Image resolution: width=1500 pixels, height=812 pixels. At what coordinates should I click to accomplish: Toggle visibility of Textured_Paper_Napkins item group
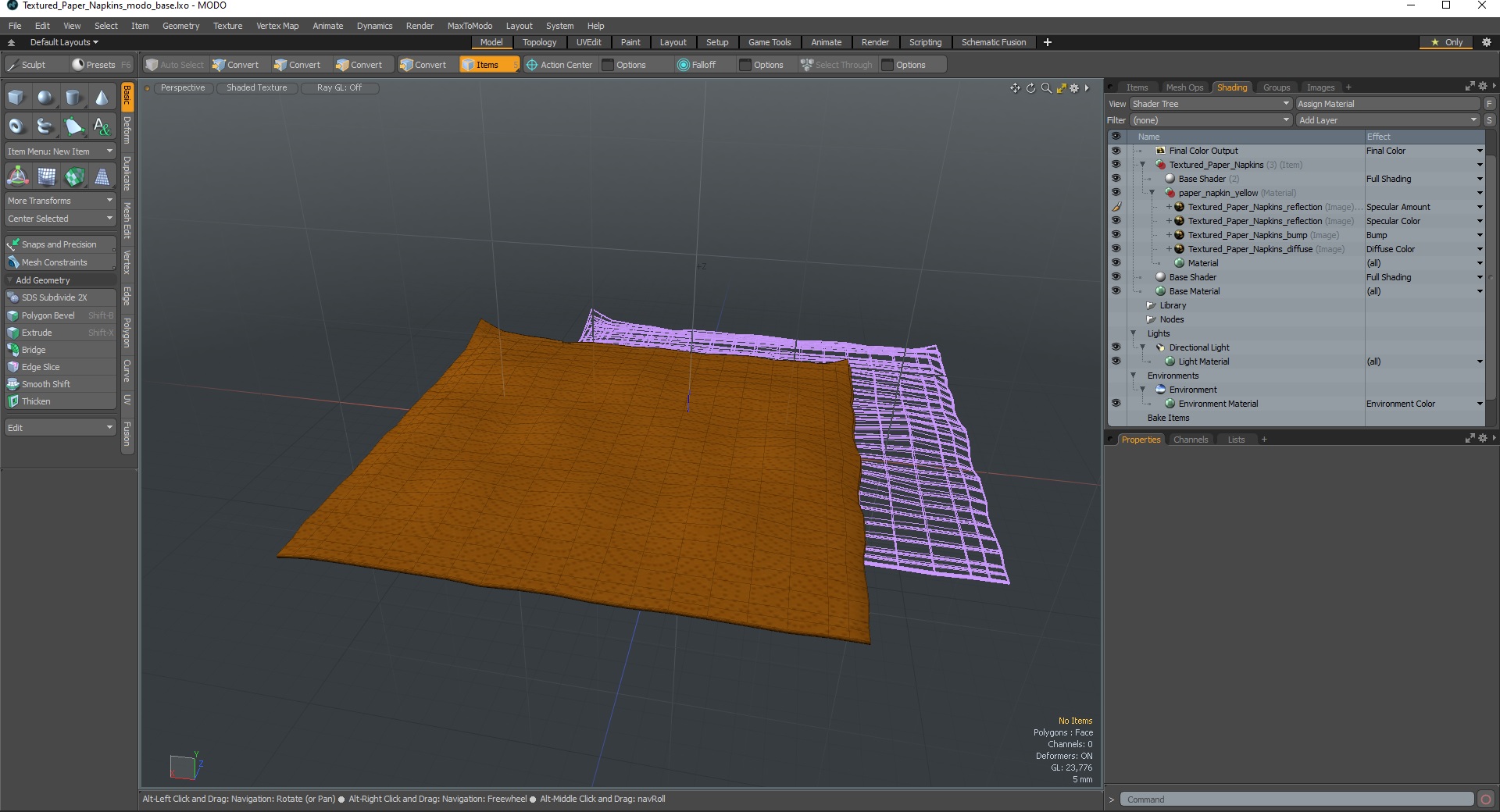click(x=1116, y=165)
